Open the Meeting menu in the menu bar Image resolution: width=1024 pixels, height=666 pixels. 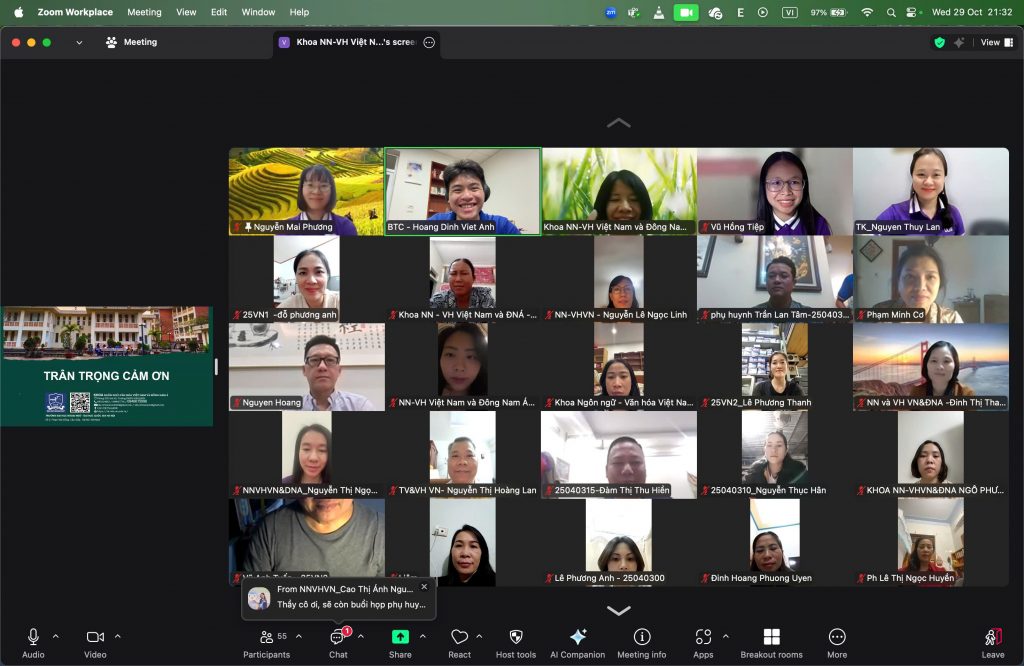click(144, 12)
